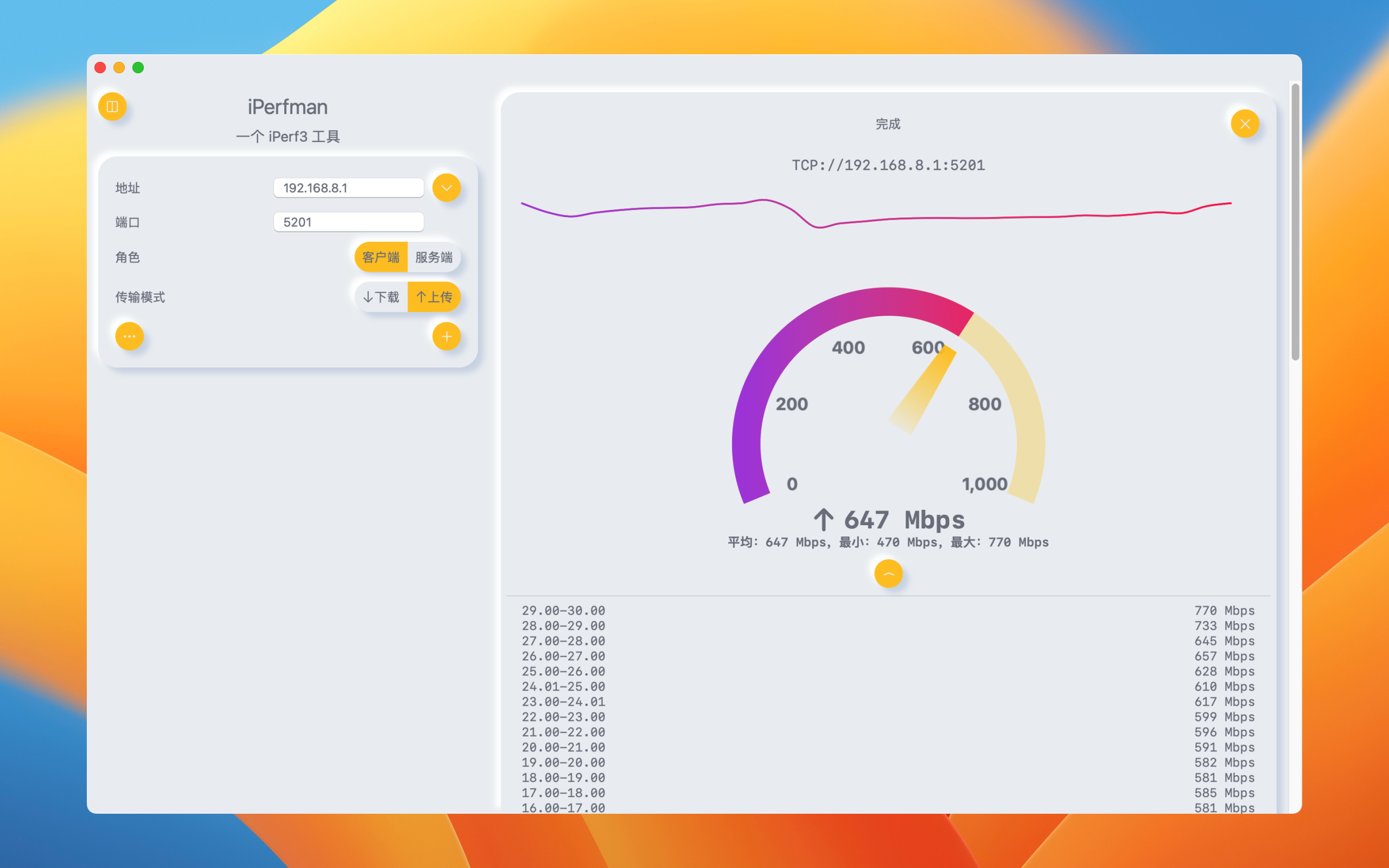Click the 传输模式 label
Viewport: 1389px width, 868px height.
click(140, 297)
